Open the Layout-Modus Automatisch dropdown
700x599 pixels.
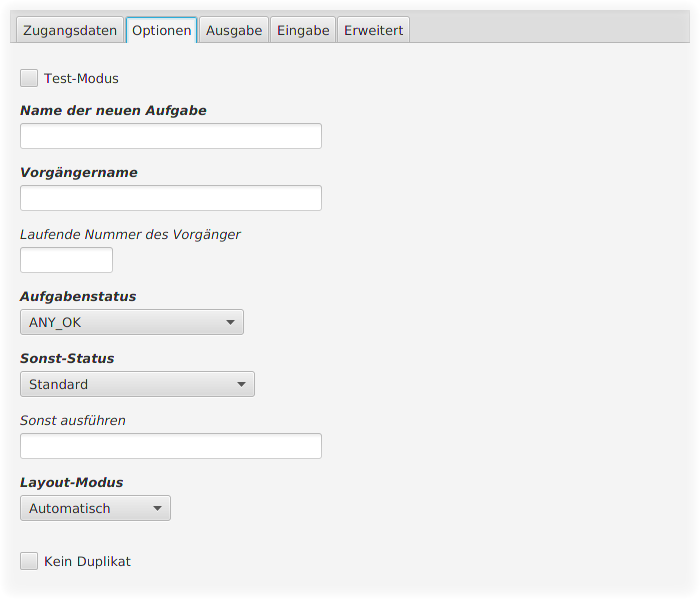tap(96, 508)
